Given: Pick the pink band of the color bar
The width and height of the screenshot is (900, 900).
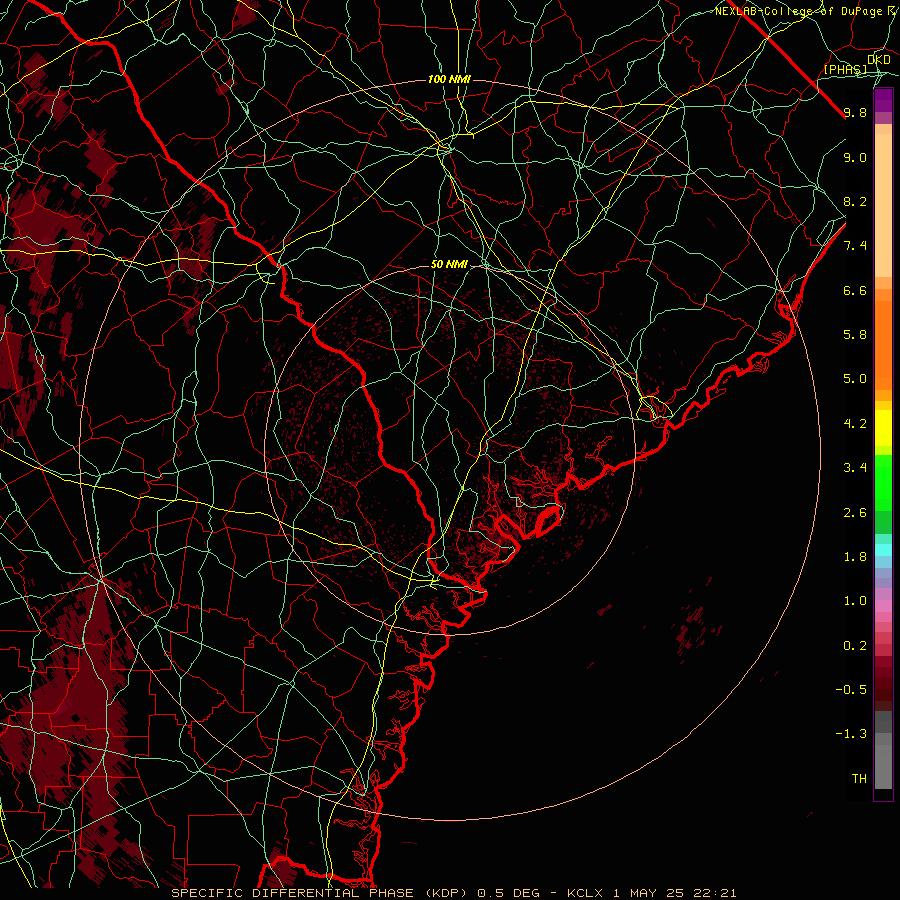Looking at the screenshot, I should click(x=883, y=606).
